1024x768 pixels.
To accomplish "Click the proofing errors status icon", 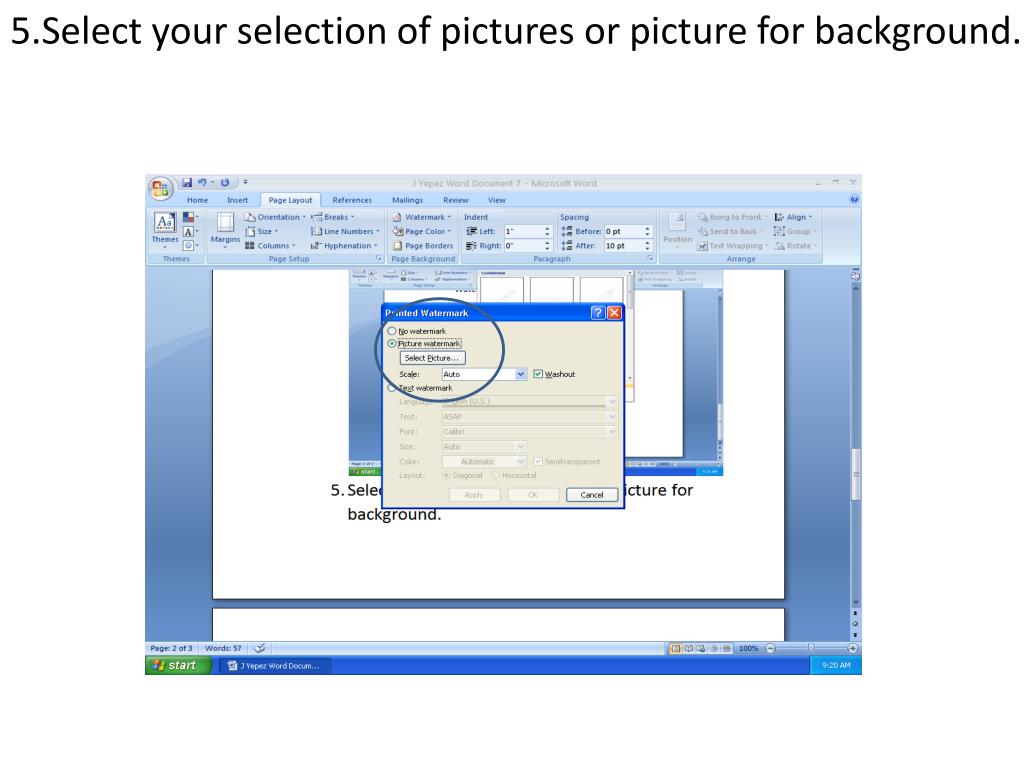I will [x=259, y=648].
